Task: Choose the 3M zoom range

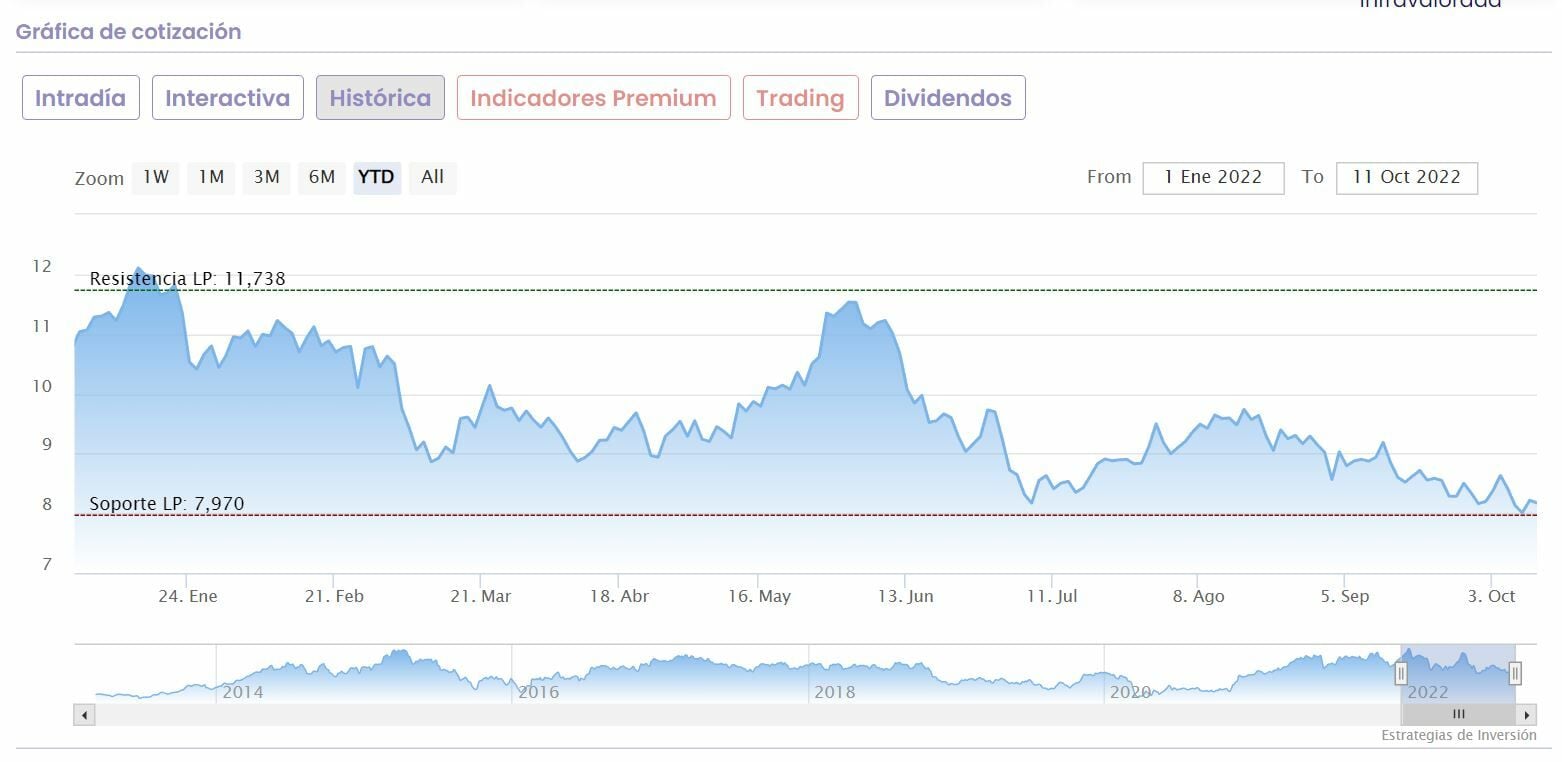Action: pos(266,177)
